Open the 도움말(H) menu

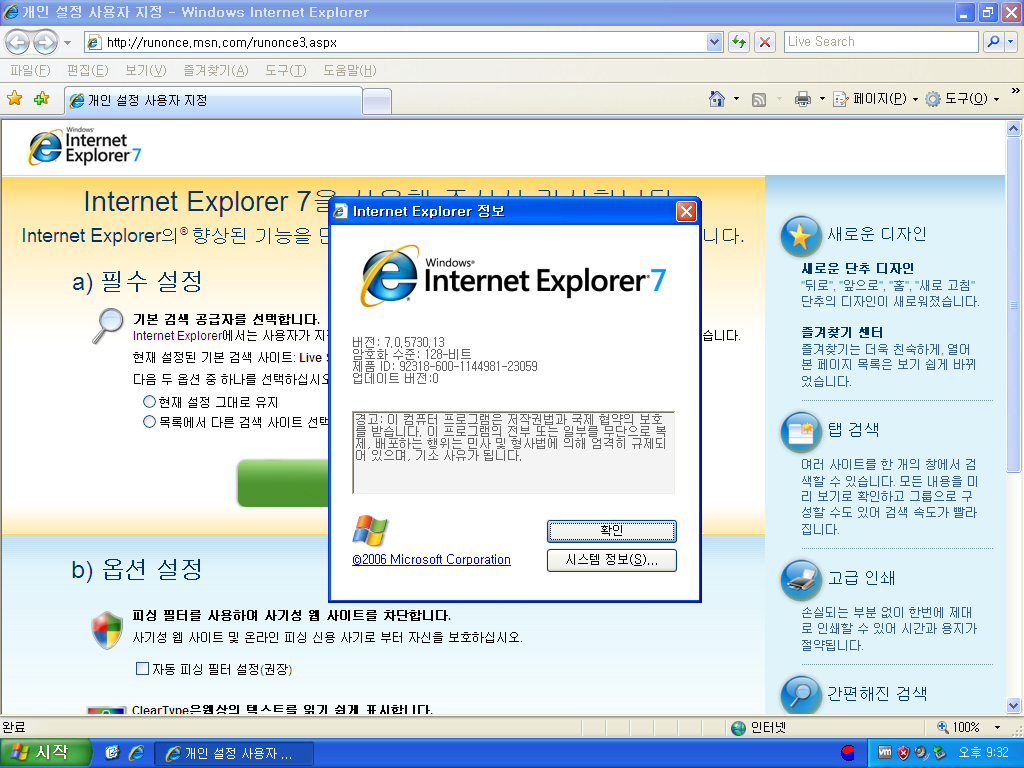pyautogui.click(x=349, y=70)
